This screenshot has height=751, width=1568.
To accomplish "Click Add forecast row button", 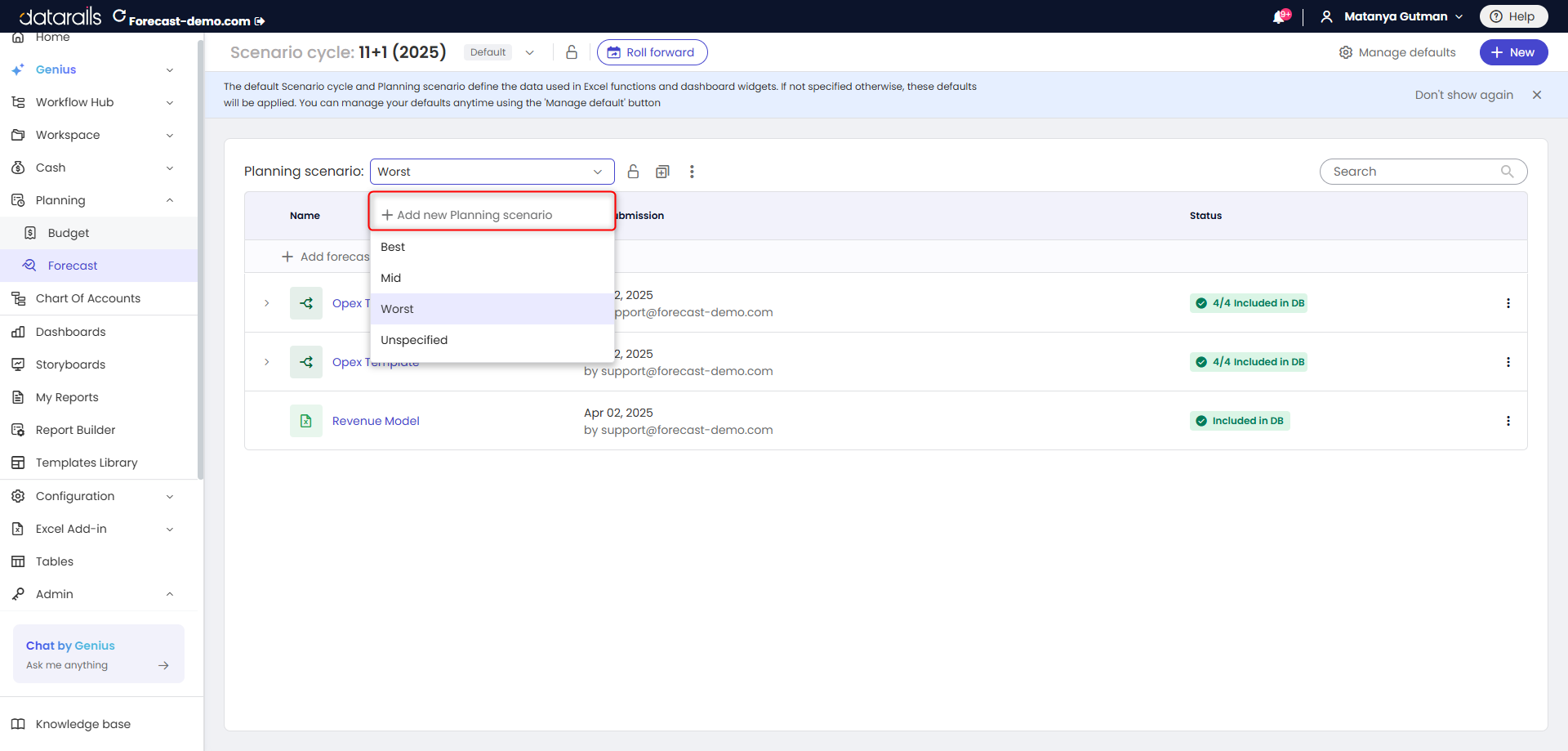I will pos(325,257).
